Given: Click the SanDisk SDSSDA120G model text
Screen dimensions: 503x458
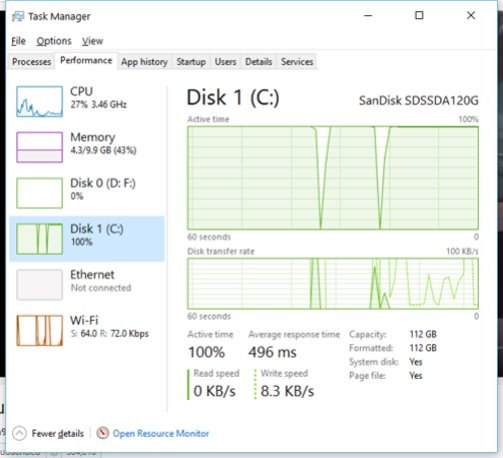Looking at the screenshot, I should (419, 100).
